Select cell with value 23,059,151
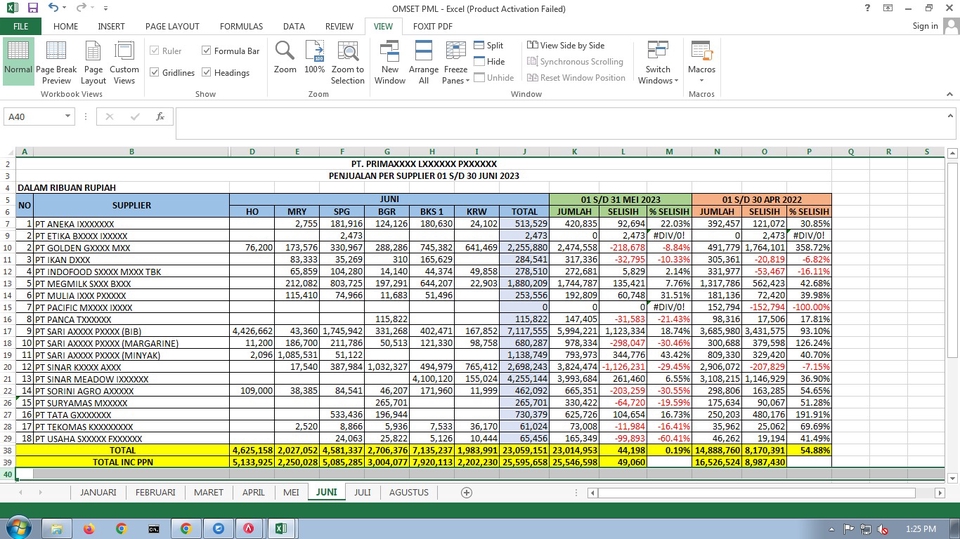960x539 pixels. tap(524, 450)
